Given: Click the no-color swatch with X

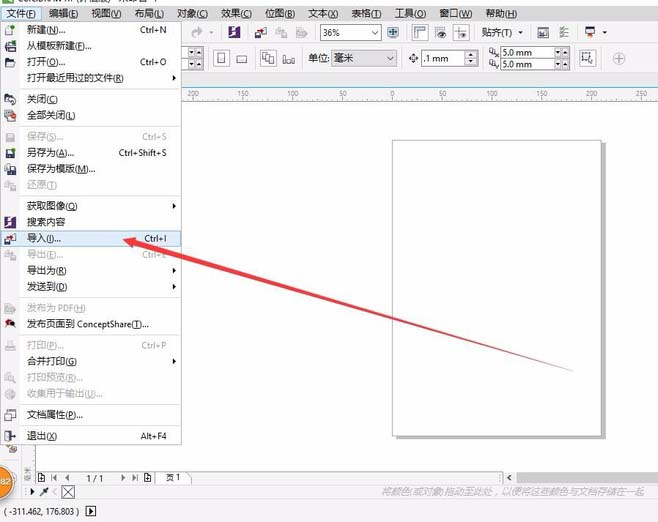Looking at the screenshot, I should (68, 491).
